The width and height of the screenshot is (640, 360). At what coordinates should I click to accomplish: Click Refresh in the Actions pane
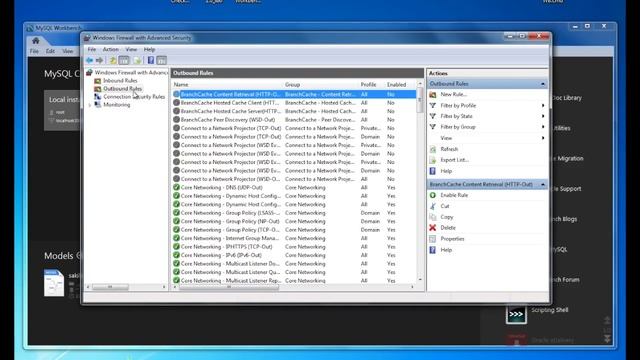coord(449,149)
